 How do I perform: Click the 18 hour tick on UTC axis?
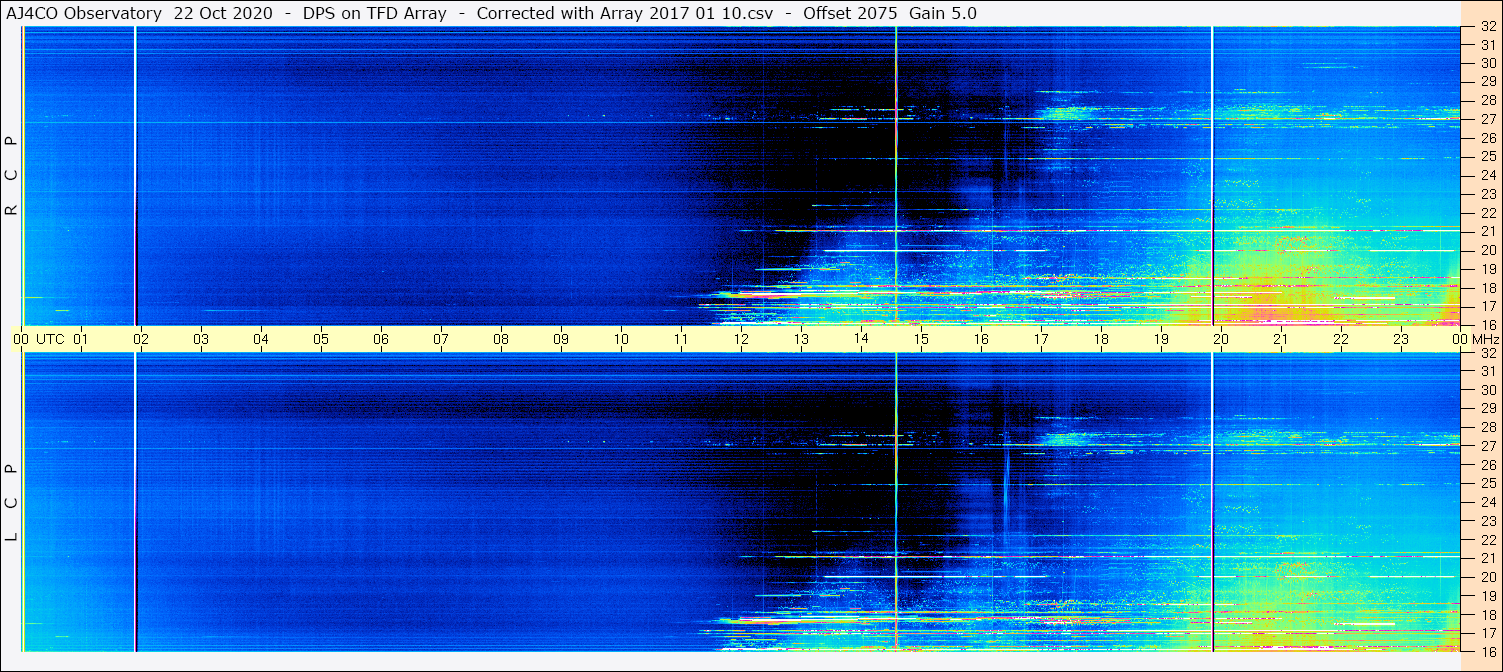(1101, 339)
